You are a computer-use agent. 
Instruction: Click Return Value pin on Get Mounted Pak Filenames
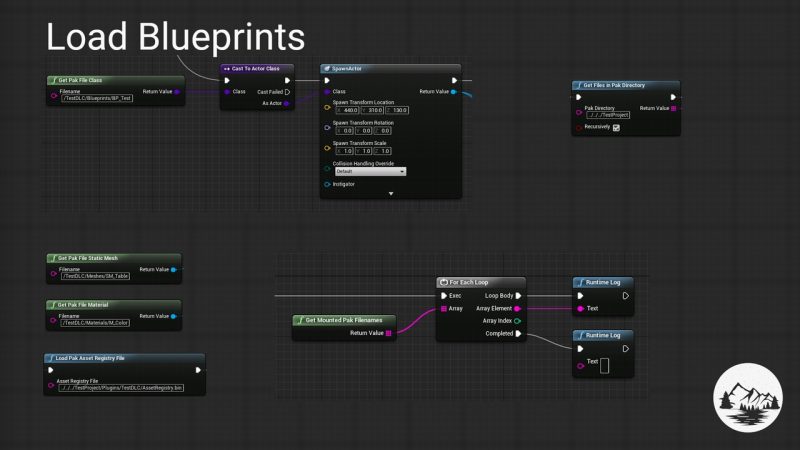click(388, 333)
